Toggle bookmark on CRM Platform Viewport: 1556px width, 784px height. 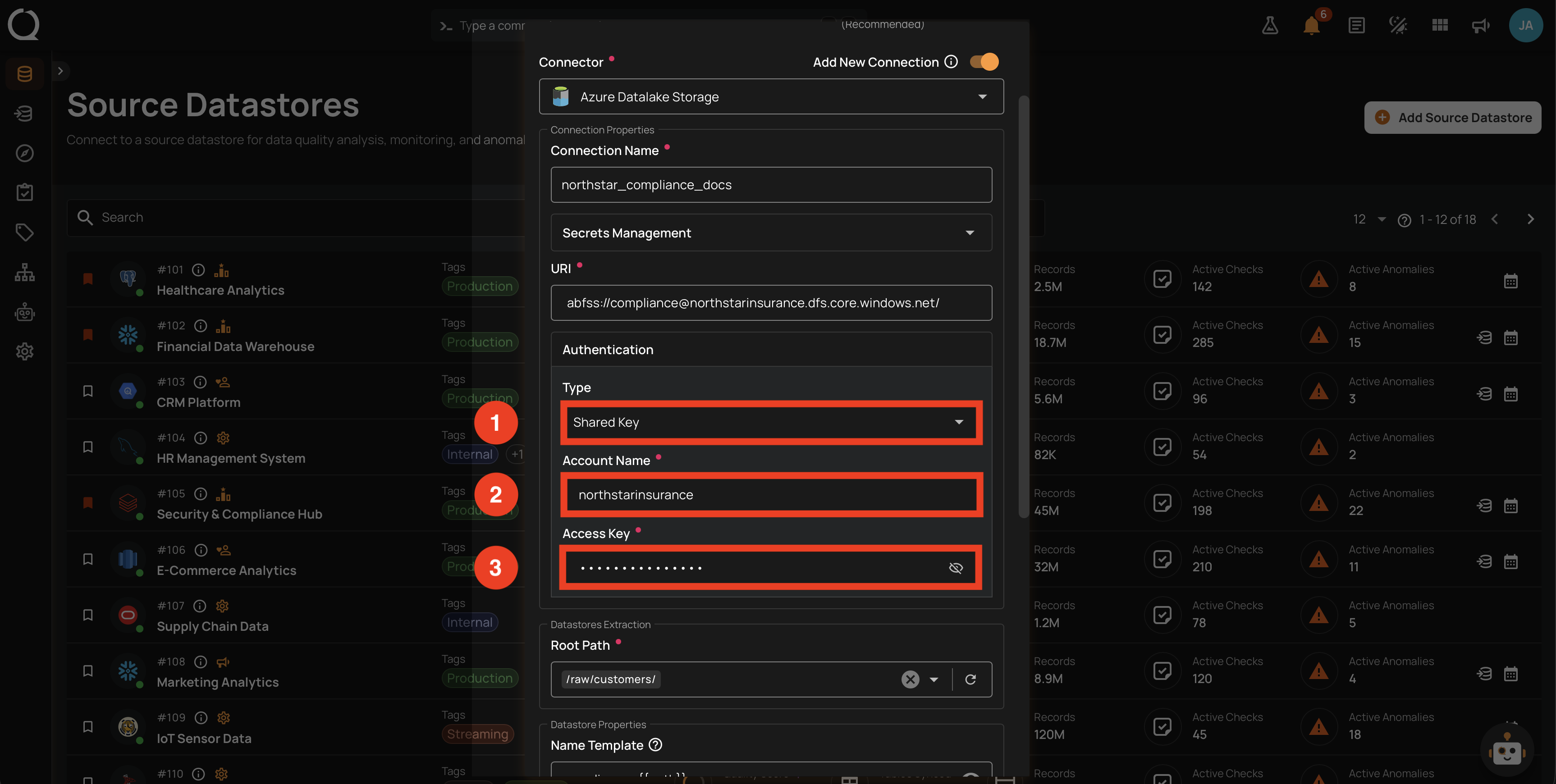(x=87, y=391)
